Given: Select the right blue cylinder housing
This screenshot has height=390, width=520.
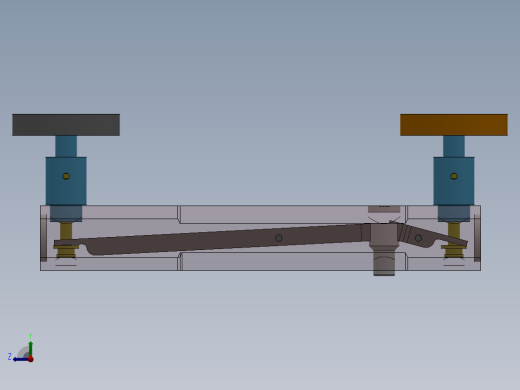Looking at the screenshot, I should (454, 182).
